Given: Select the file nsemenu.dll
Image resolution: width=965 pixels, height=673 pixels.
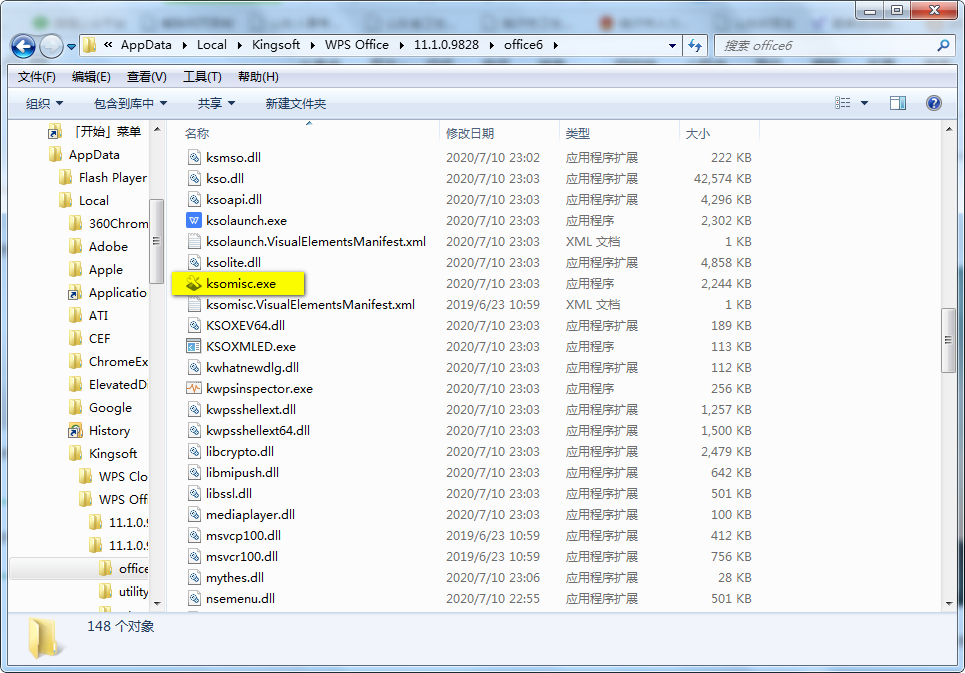Looking at the screenshot, I should click(x=240, y=598).
